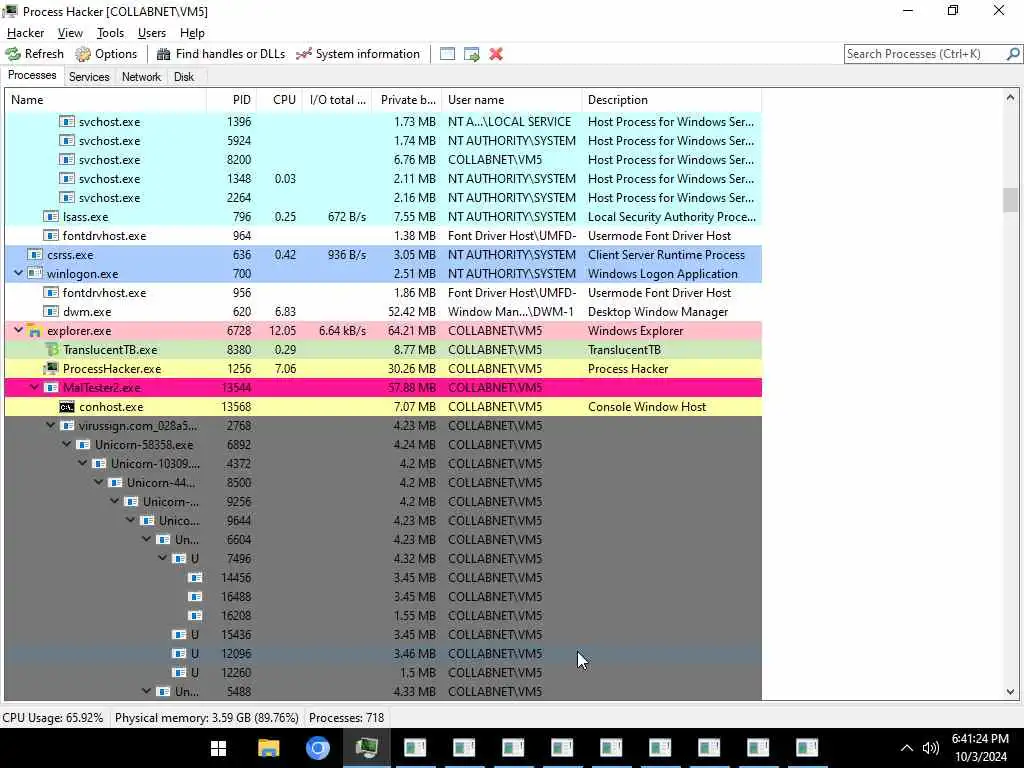This screenshot has width=1024, height=768.
Task: Open the Tools menu
Action: tap(110, 33)
